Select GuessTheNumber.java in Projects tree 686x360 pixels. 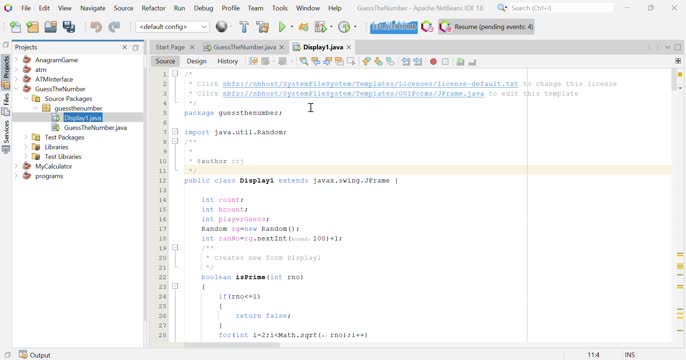click(x=95, y=128)
